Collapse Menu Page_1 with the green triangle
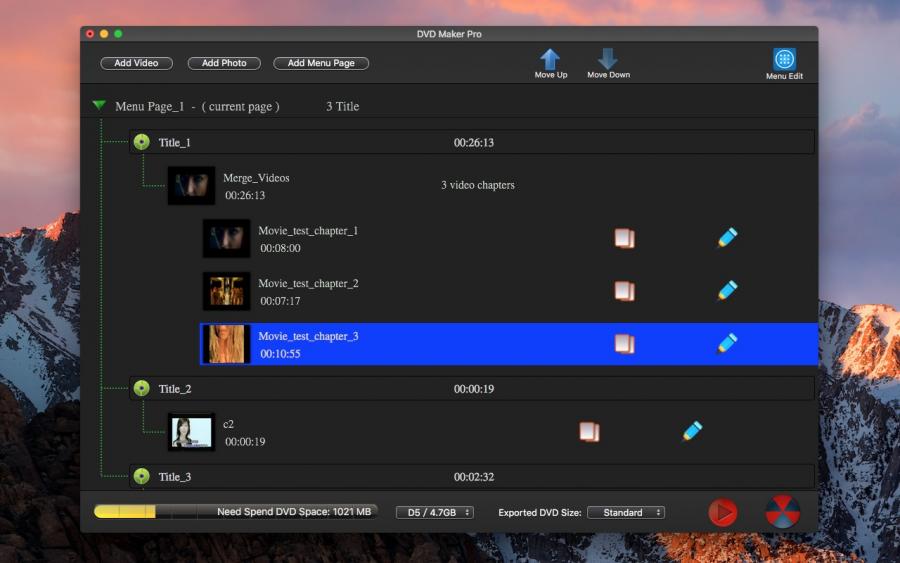This screenshot has height=563, width=900. pyautogui.click(x=99, y=105)
